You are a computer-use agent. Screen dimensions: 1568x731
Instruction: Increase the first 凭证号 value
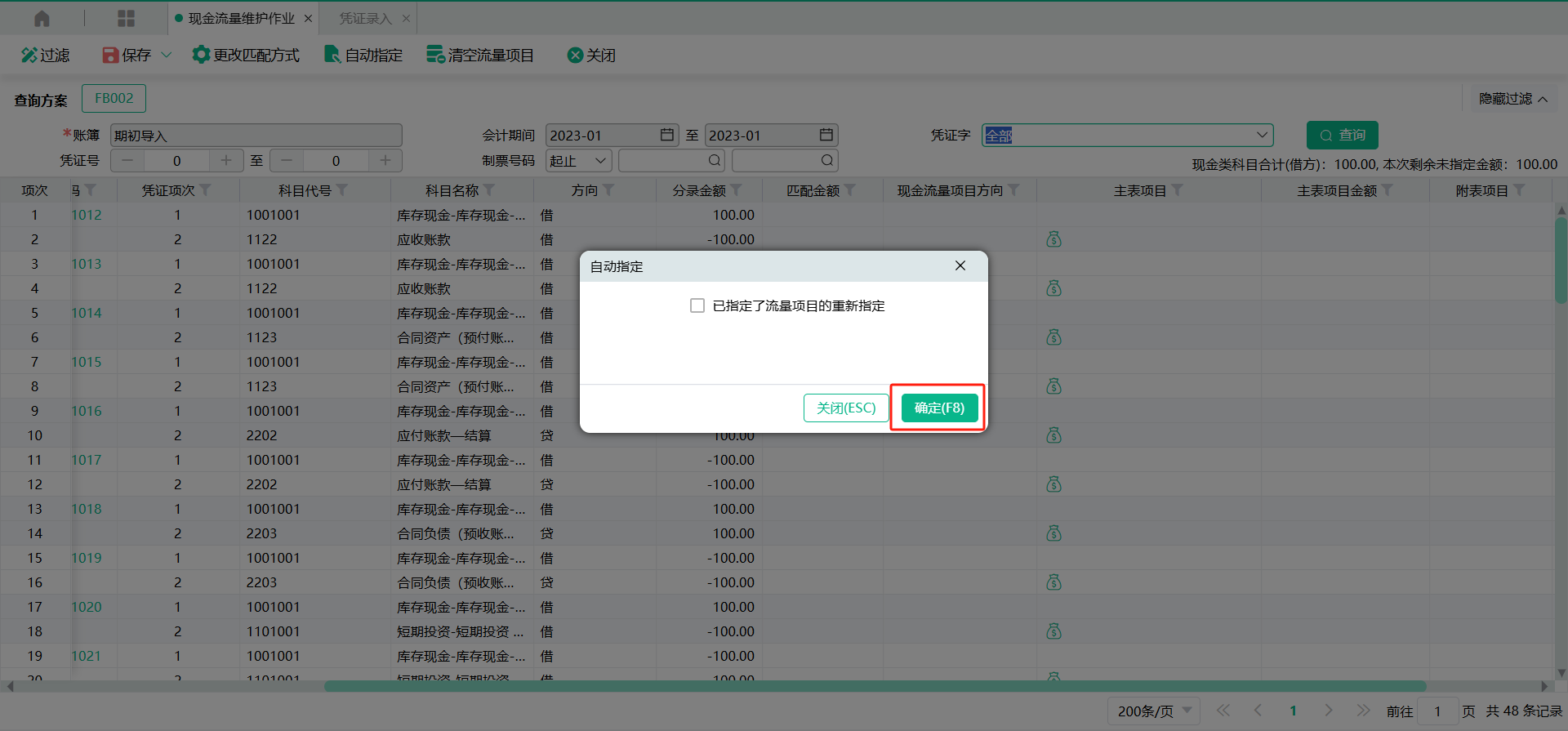pos(226,160)
